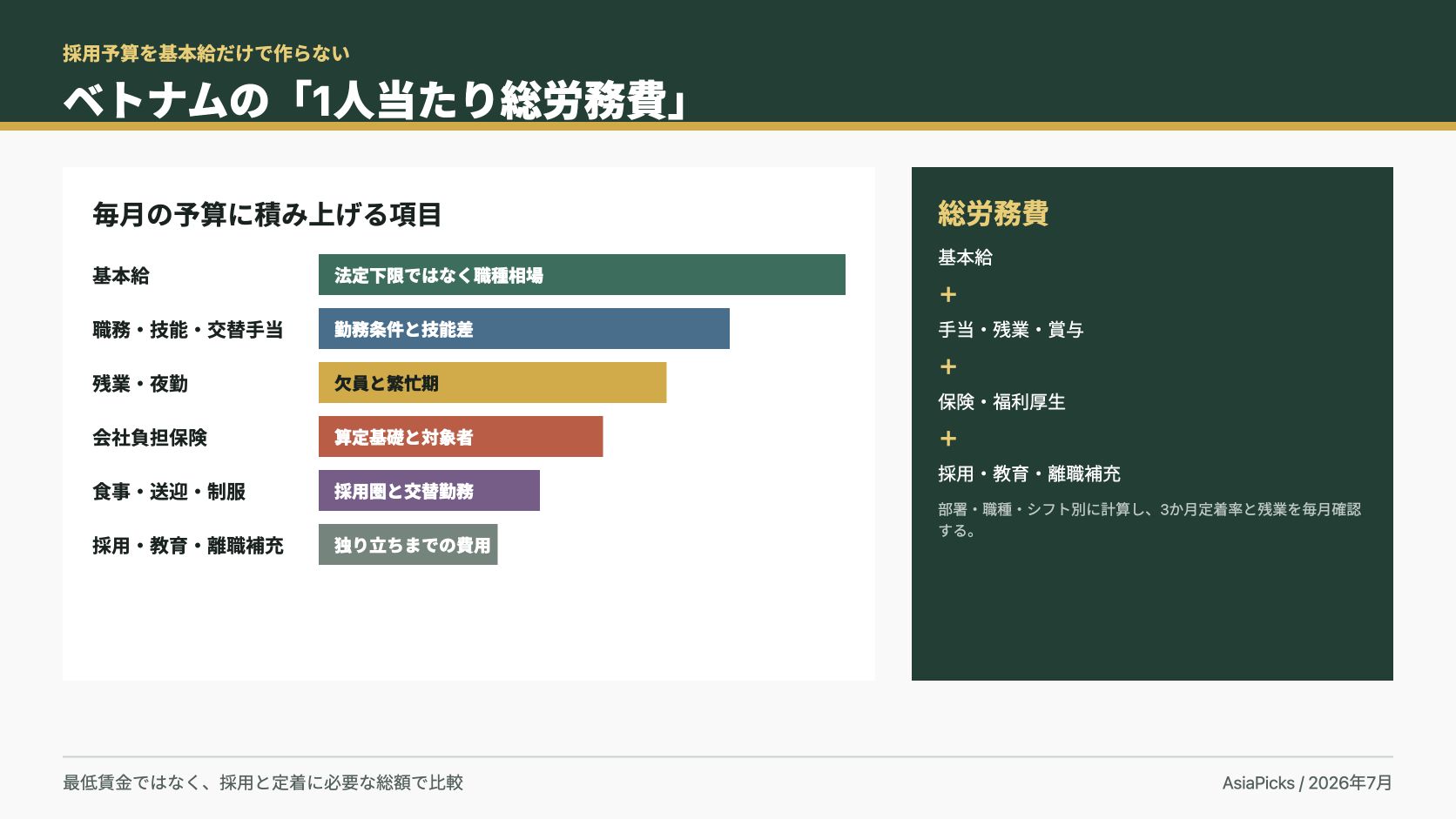The height and width of the screenshot is (819, 1456).
Task: Click the first plus sign below 基本給
Action: [948, 294]
